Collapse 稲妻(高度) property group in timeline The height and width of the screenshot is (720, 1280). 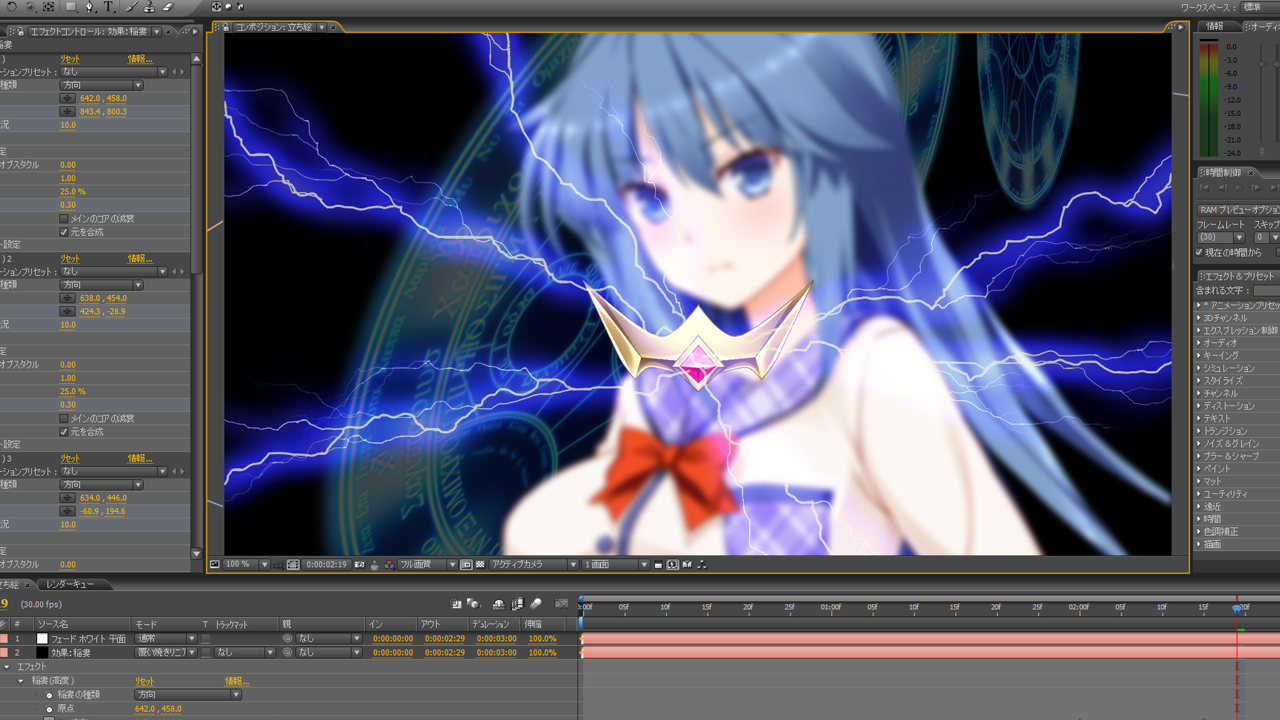pos(21,680)
